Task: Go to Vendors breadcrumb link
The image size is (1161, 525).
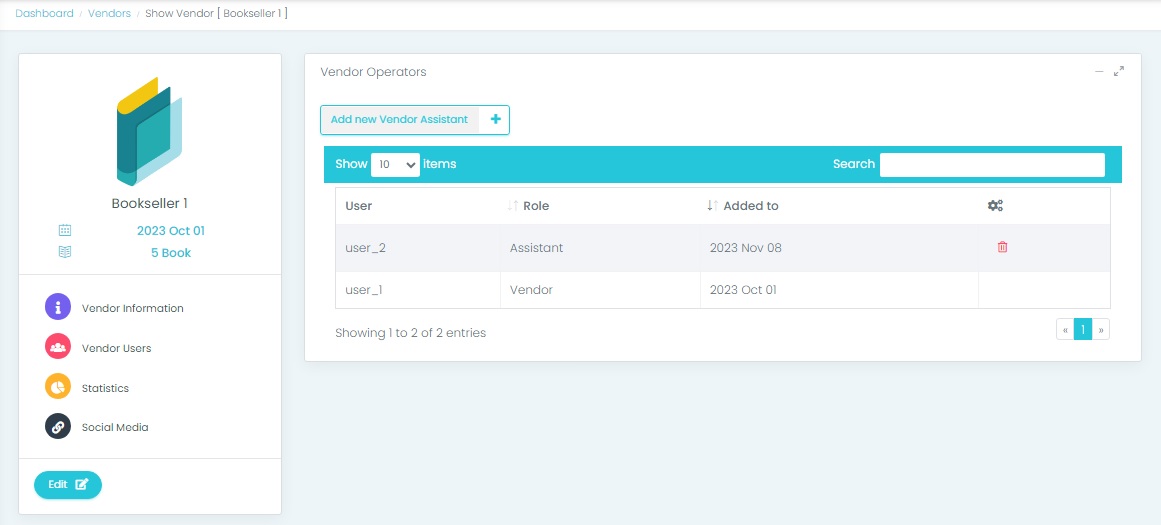Action: [x=109, y=14]
